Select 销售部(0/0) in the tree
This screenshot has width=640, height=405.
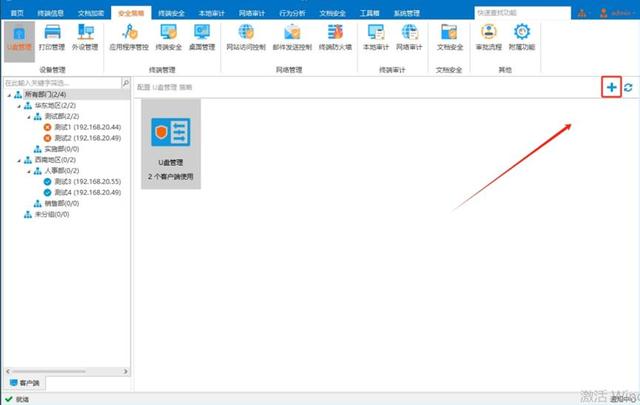[62, 203]
